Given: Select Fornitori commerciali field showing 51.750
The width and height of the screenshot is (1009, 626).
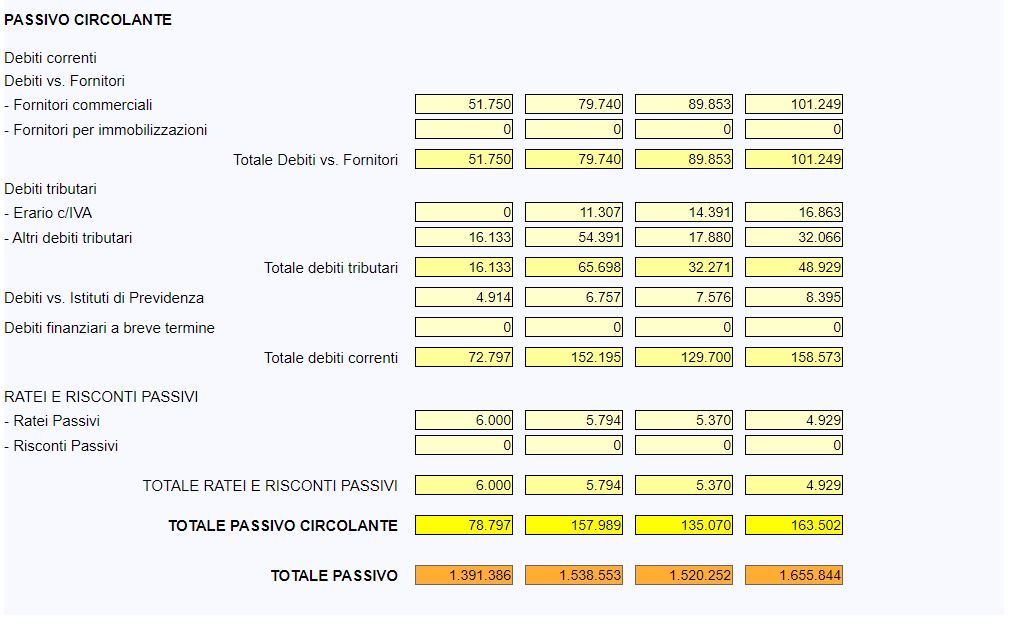Looking at the screenshot, I should click(x=464, y=104).
